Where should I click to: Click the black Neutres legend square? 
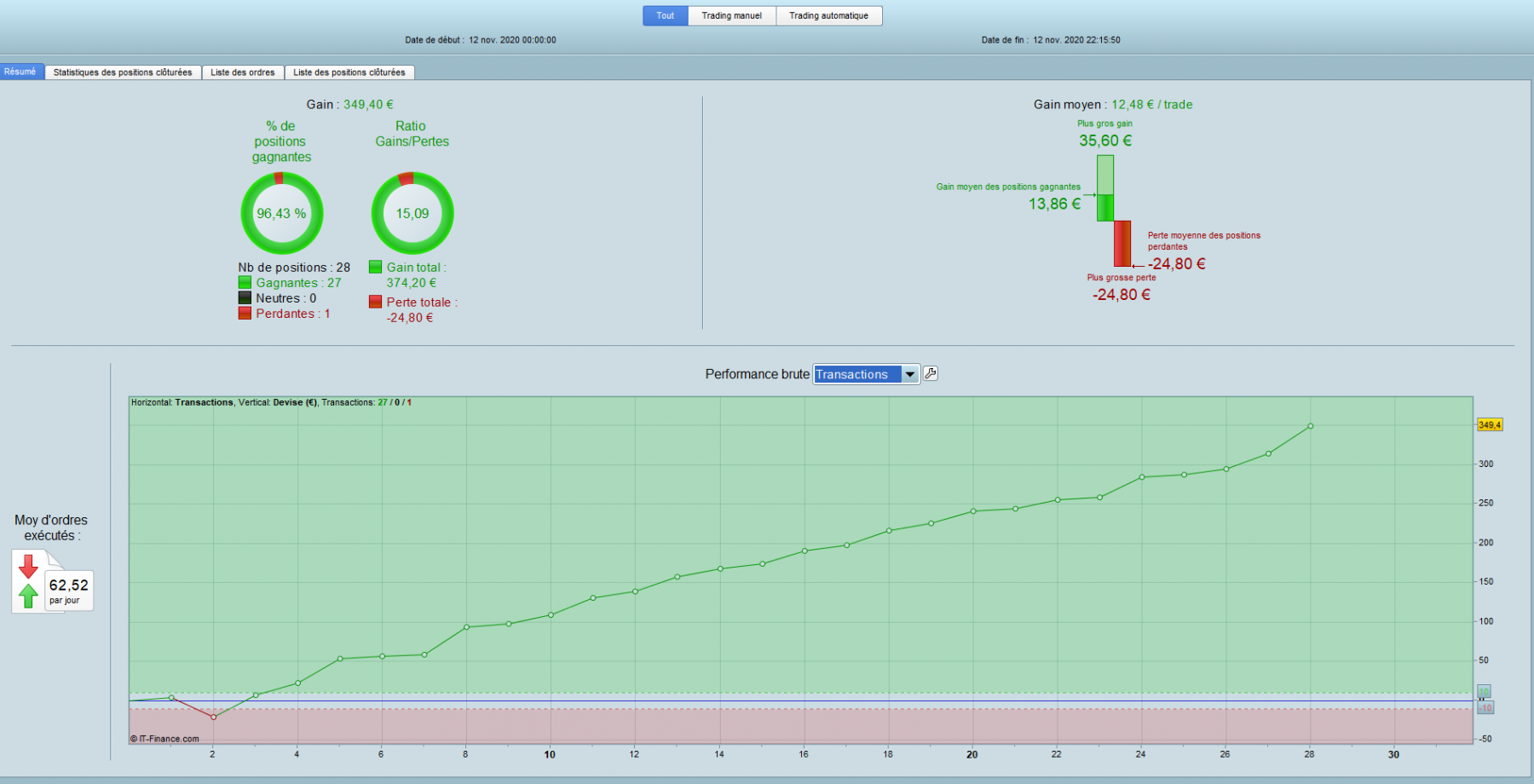point(245,297)
